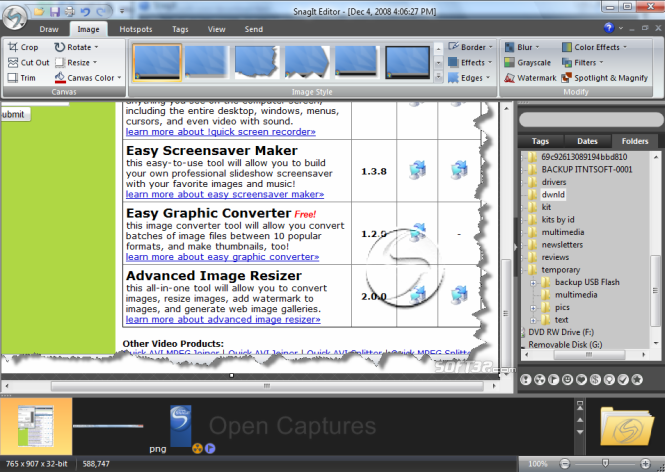Expand the text folder

534,321
